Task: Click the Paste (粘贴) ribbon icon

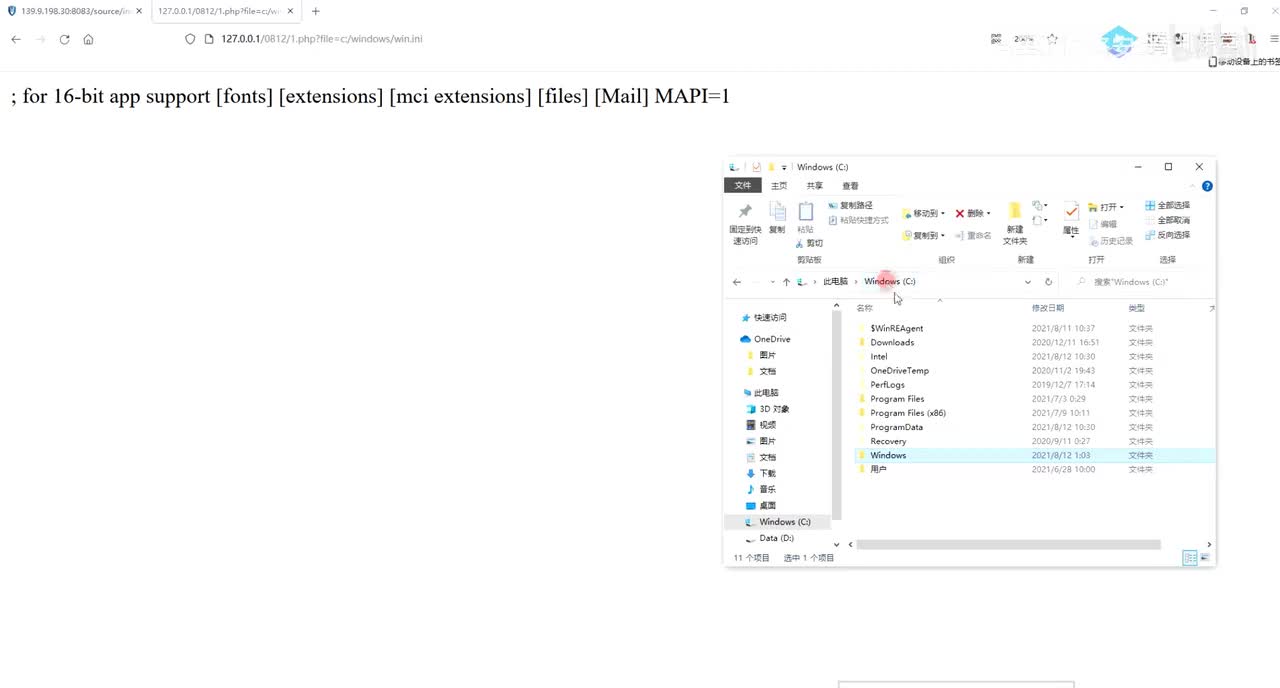Action: coord(805,217)
